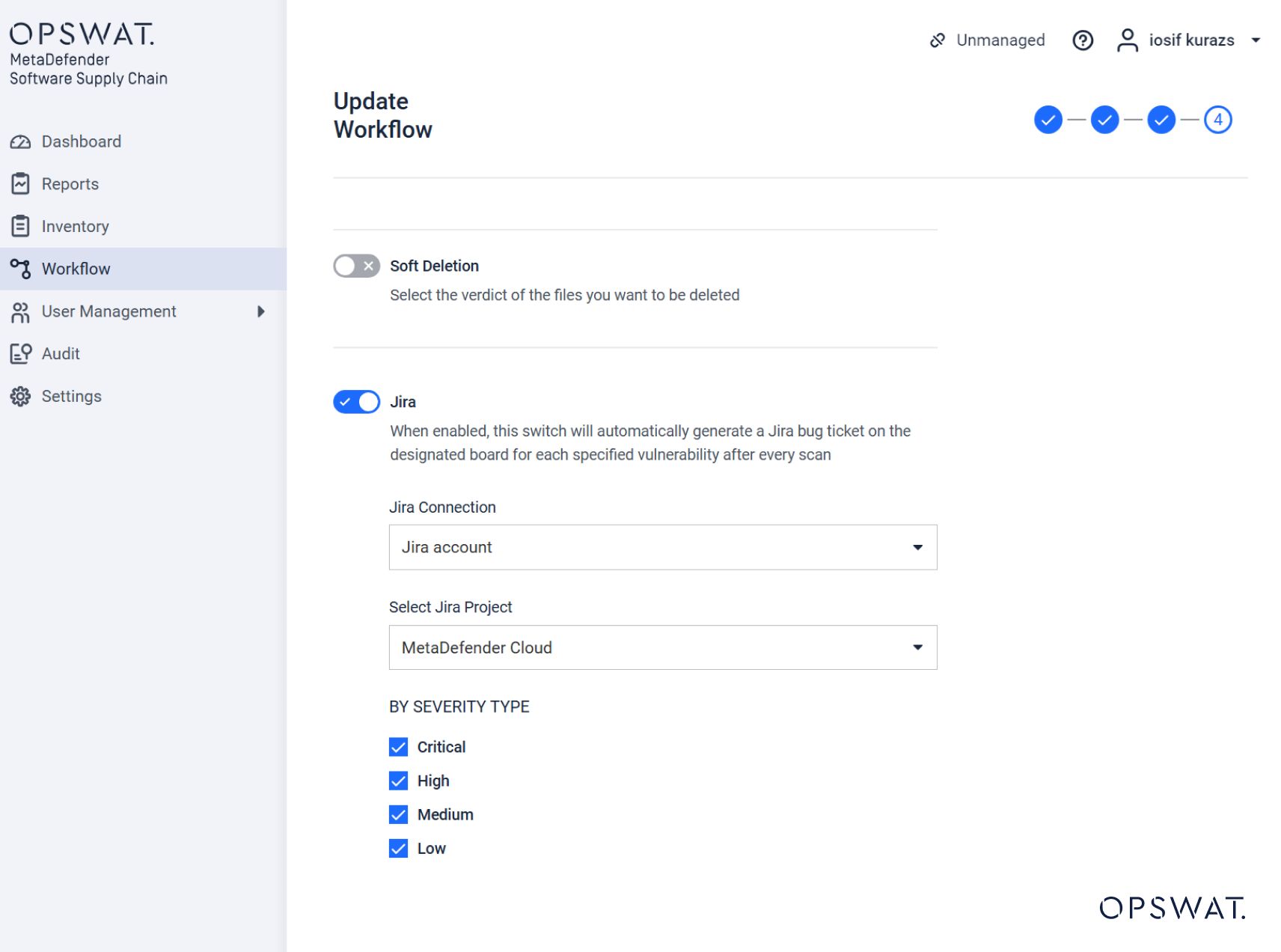Disable the Jira integration toggle

357,402
